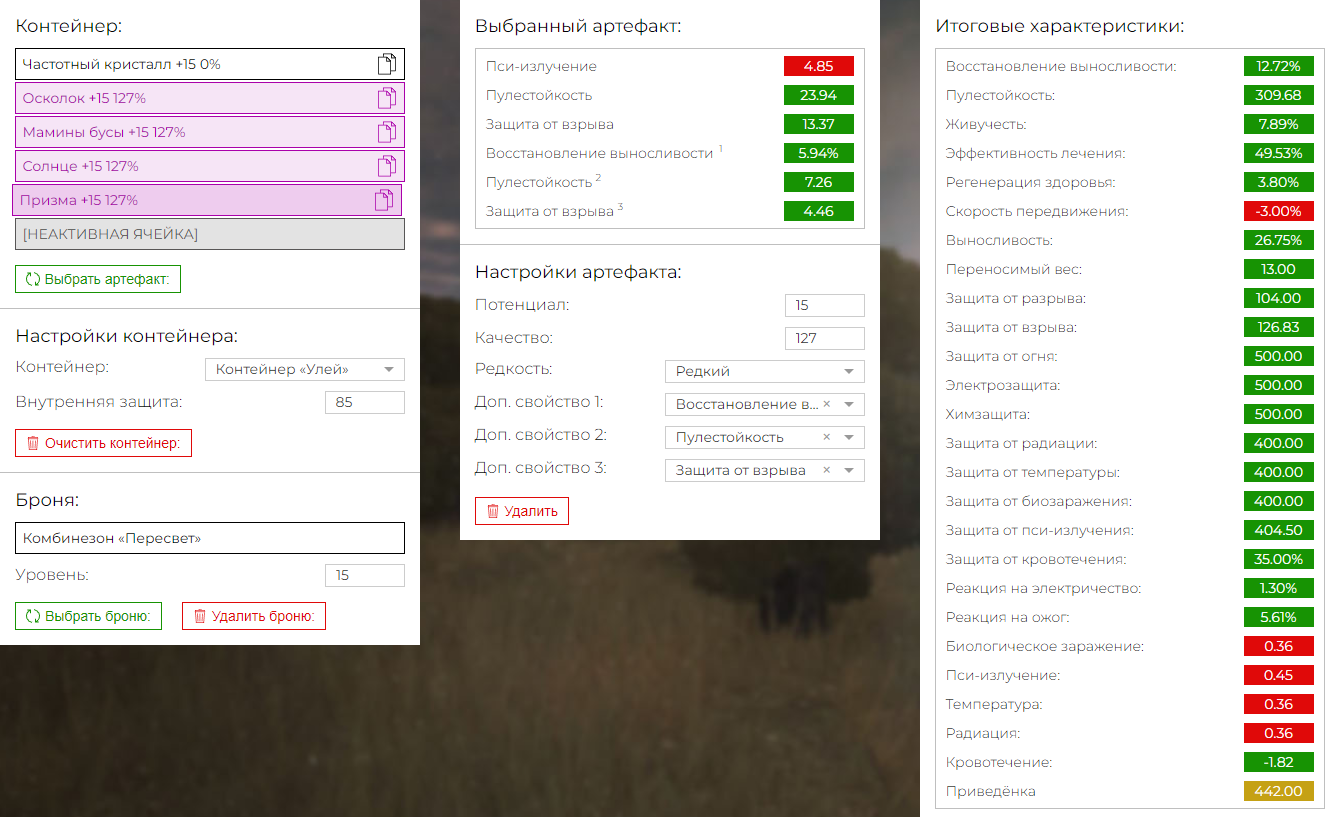
Task: Select the Осколок +15 127% row
Action: pos(210,99)
